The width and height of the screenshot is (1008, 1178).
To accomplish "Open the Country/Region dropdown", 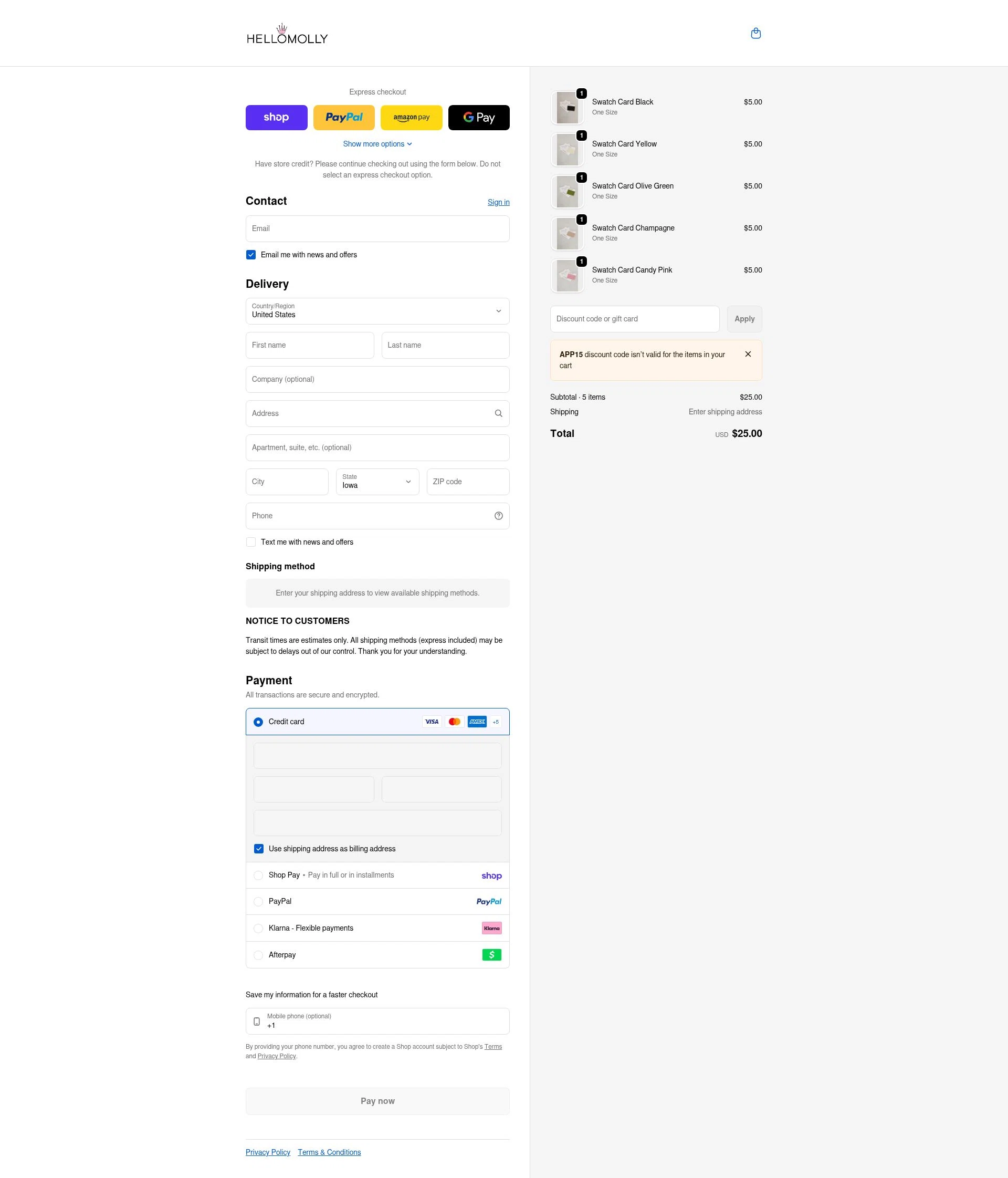I will [x=377, y=311].
